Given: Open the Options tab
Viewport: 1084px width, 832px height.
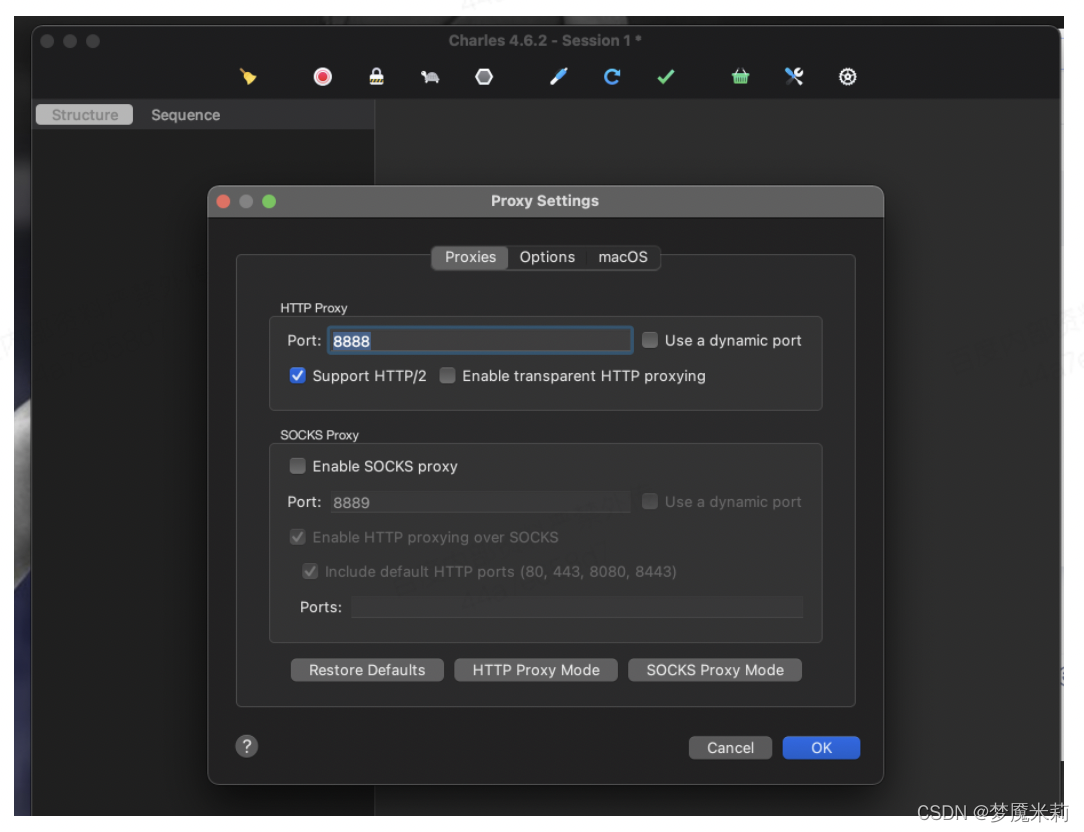Looking at the screenshot, I should pos(547,257).
